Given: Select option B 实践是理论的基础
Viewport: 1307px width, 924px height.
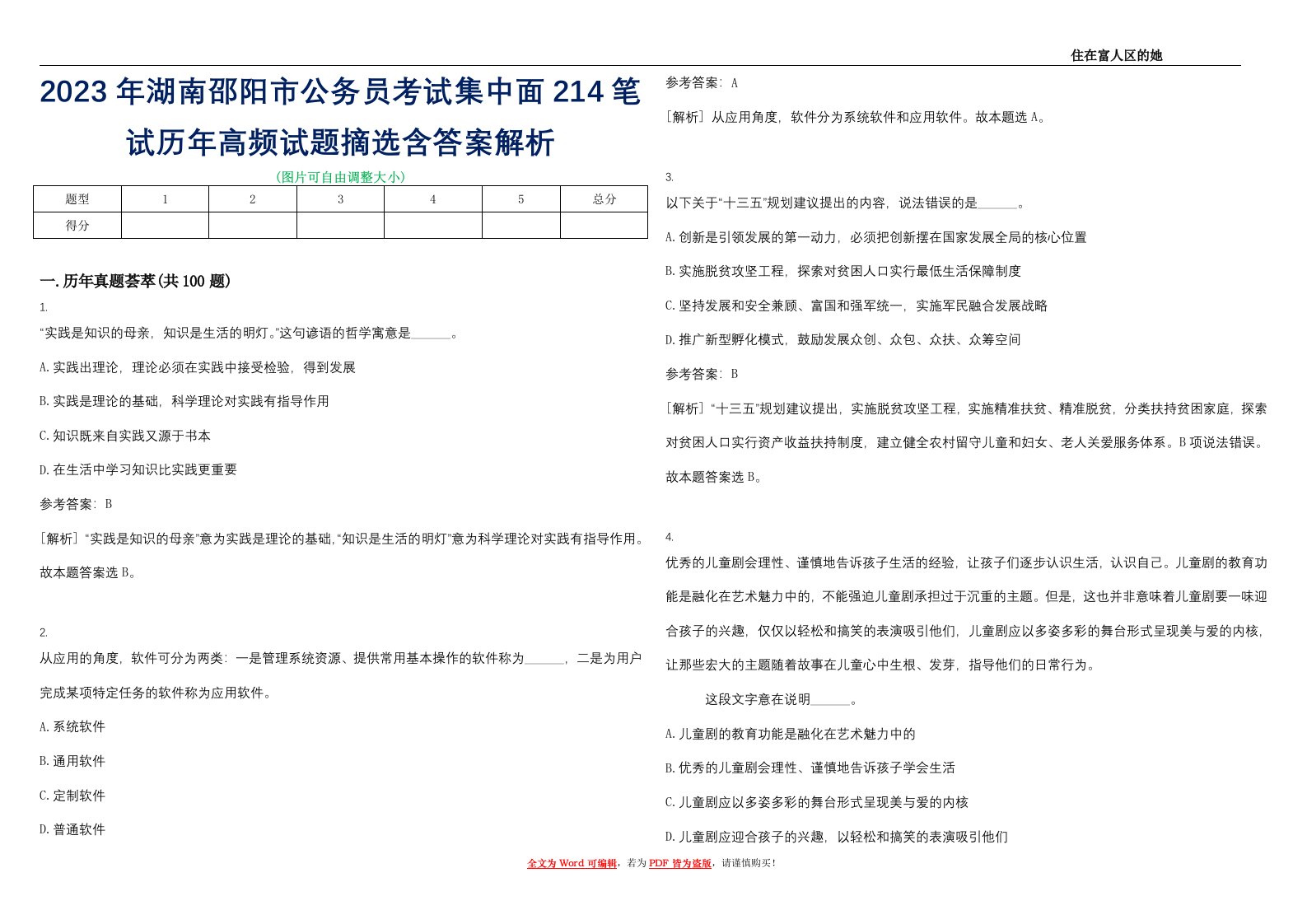Looking at the screenshot, I should 184,401.
